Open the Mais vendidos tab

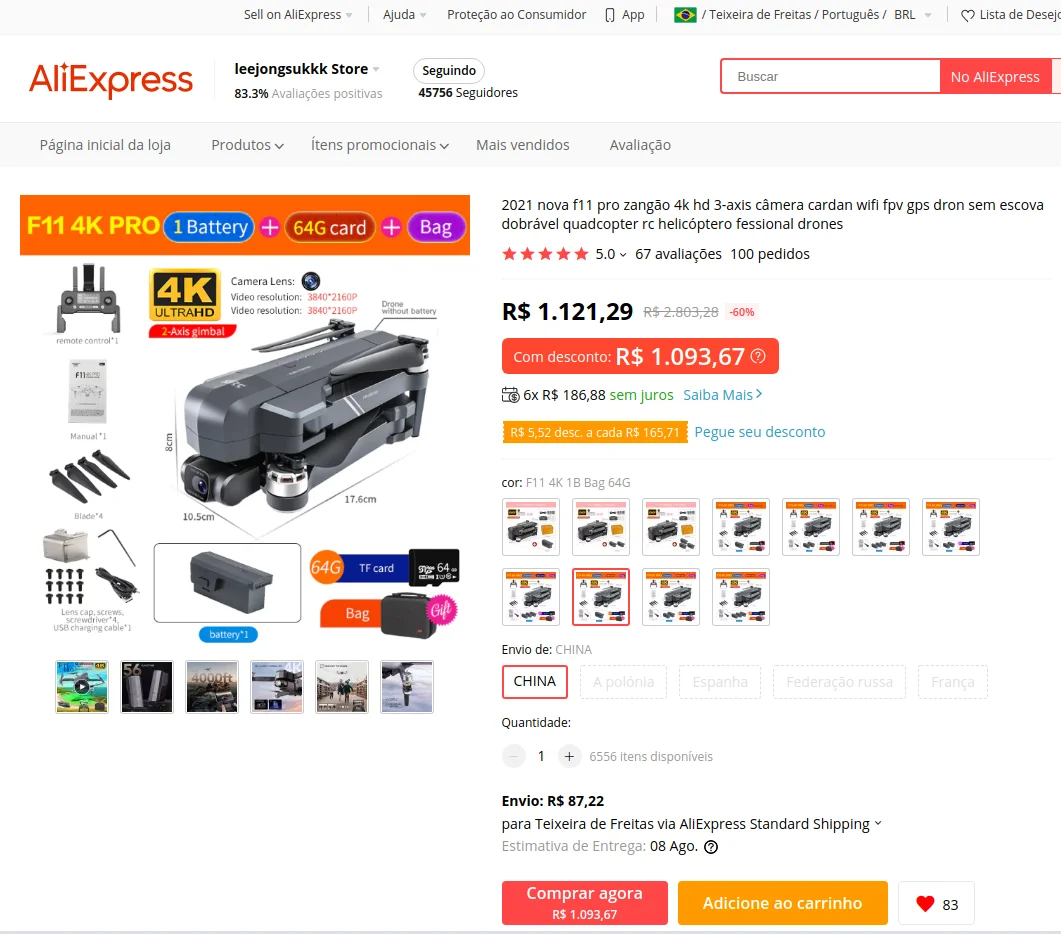tap(522, 145)
